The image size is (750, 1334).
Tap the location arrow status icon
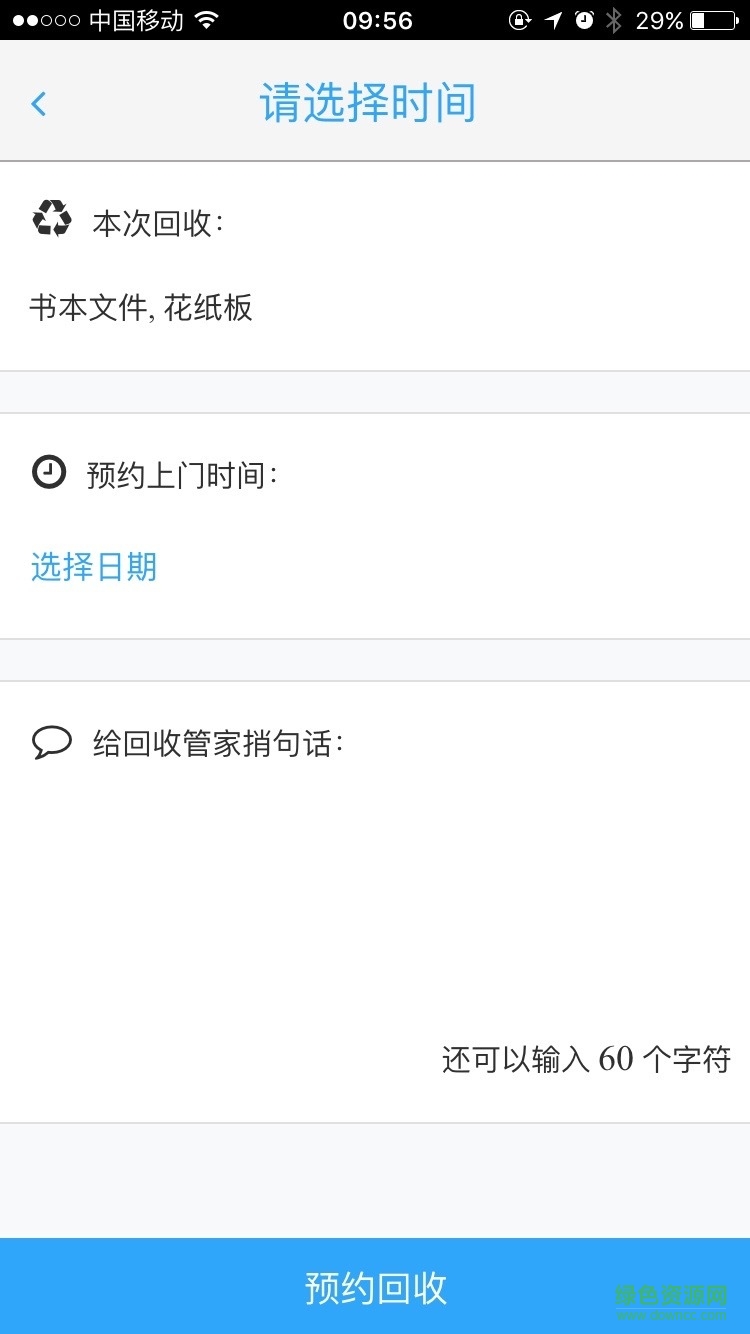click(x=553, y=20)
